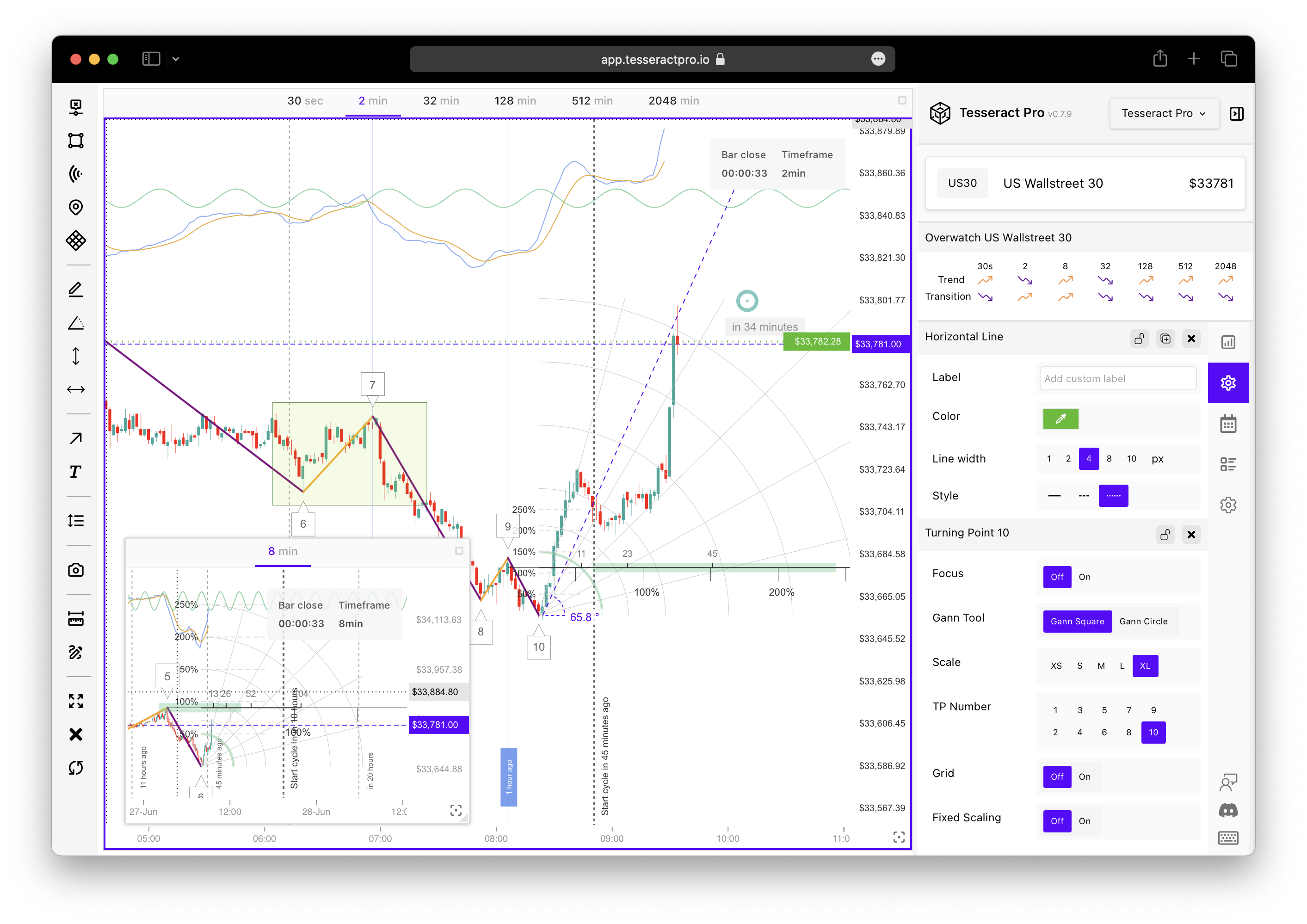Open the green color picker swatch
1307x924 pixels.
(x=1060, y=419)
